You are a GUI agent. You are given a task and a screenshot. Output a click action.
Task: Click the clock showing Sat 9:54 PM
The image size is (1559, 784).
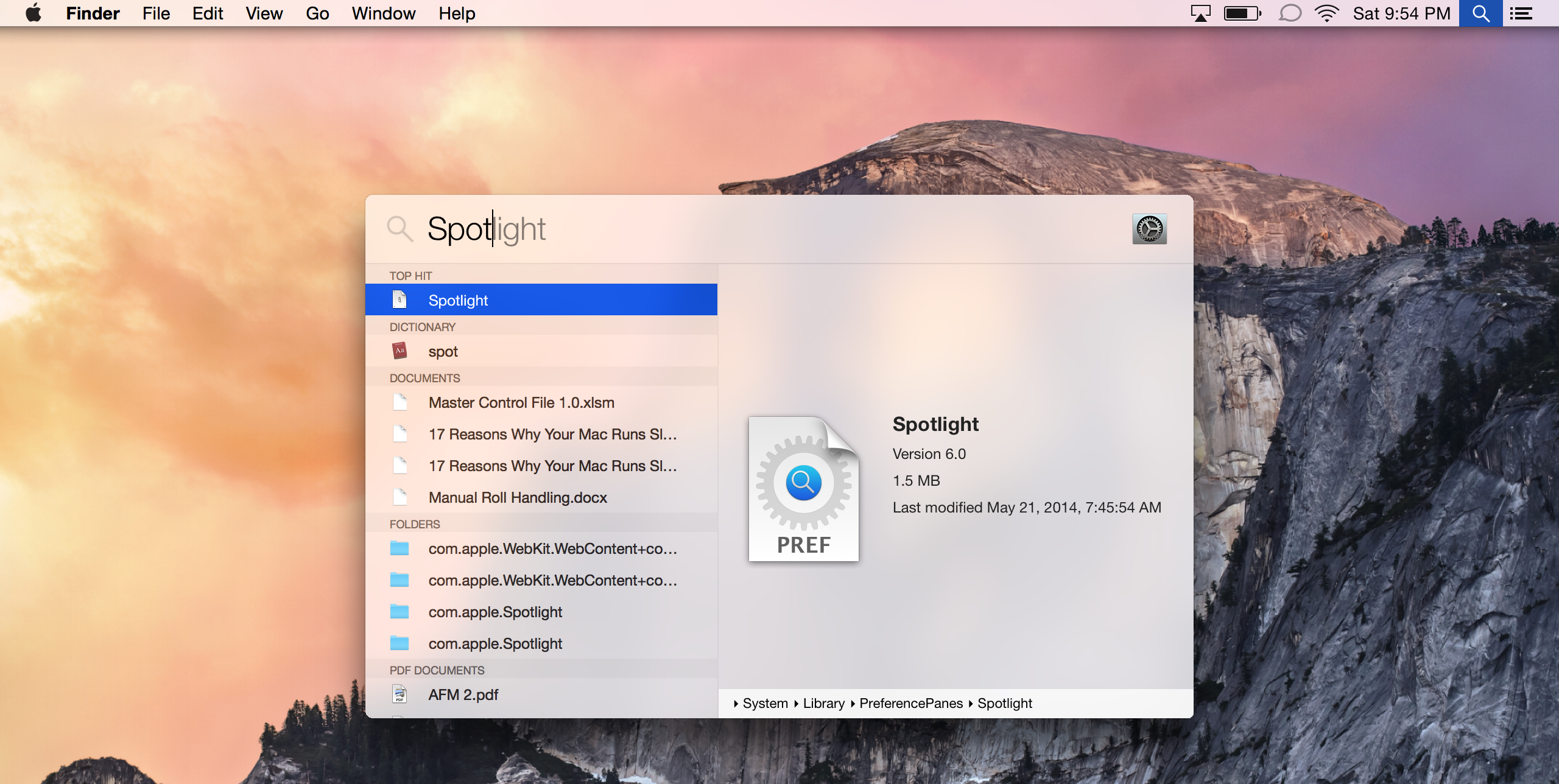(1401, 13)
